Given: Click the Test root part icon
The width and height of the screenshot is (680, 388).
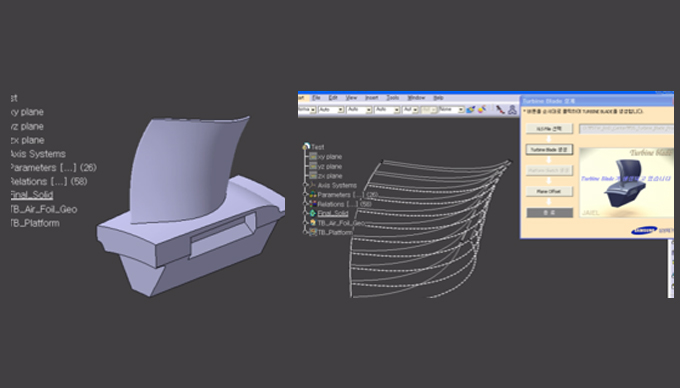Looking at the screenshot, I should point(307,147).
